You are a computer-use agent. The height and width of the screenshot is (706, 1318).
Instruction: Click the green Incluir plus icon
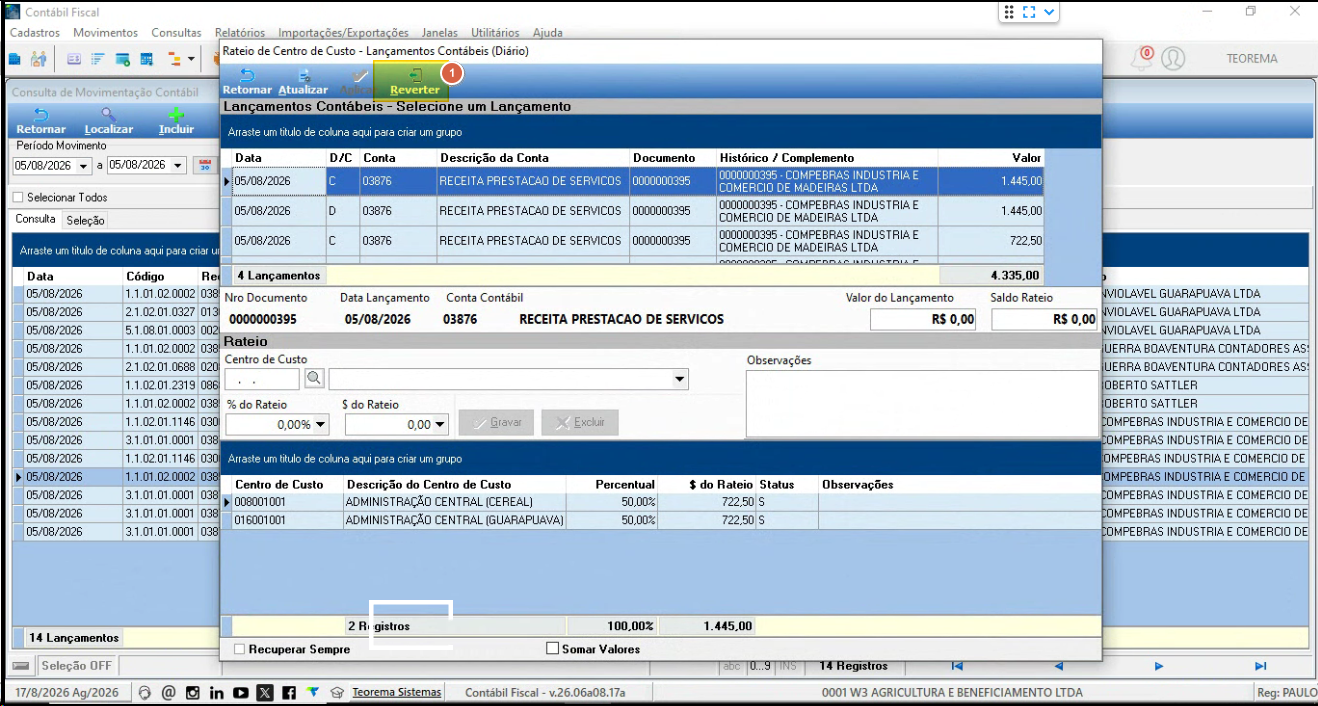[176, 115]
